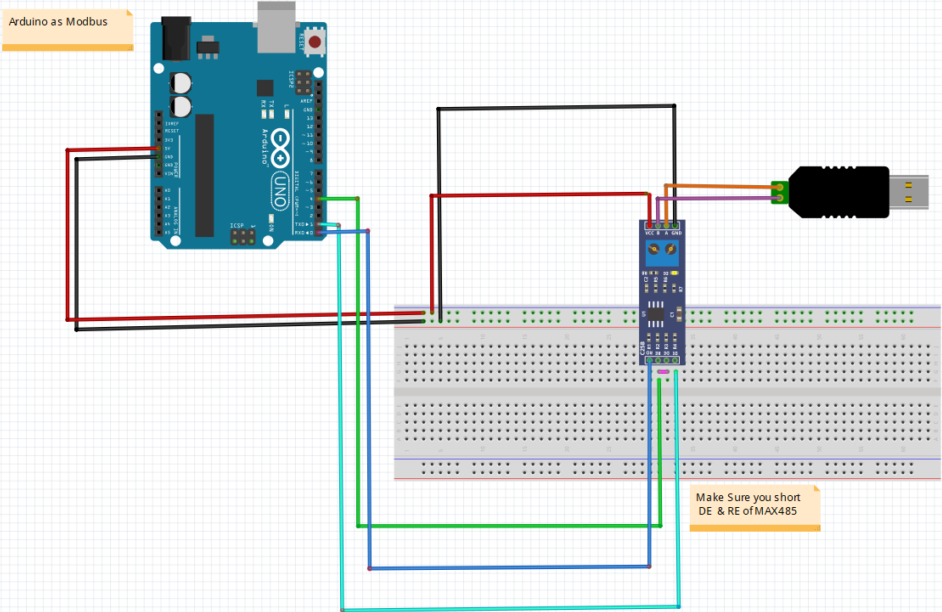Select the Arduino black power barrel jack
The image size is (942, 612).
point(176,38)
